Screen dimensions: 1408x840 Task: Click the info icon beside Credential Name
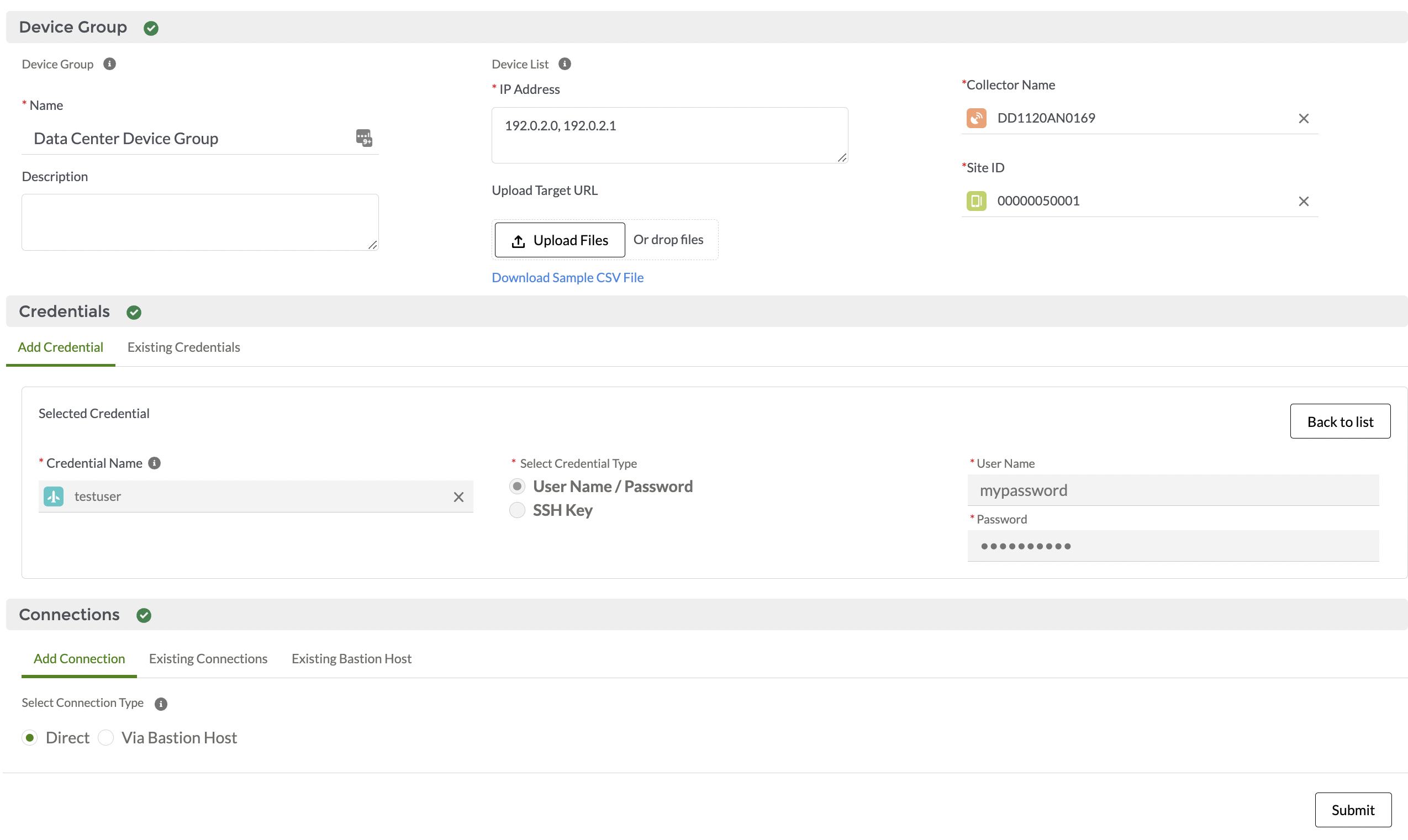coord(154,462)
